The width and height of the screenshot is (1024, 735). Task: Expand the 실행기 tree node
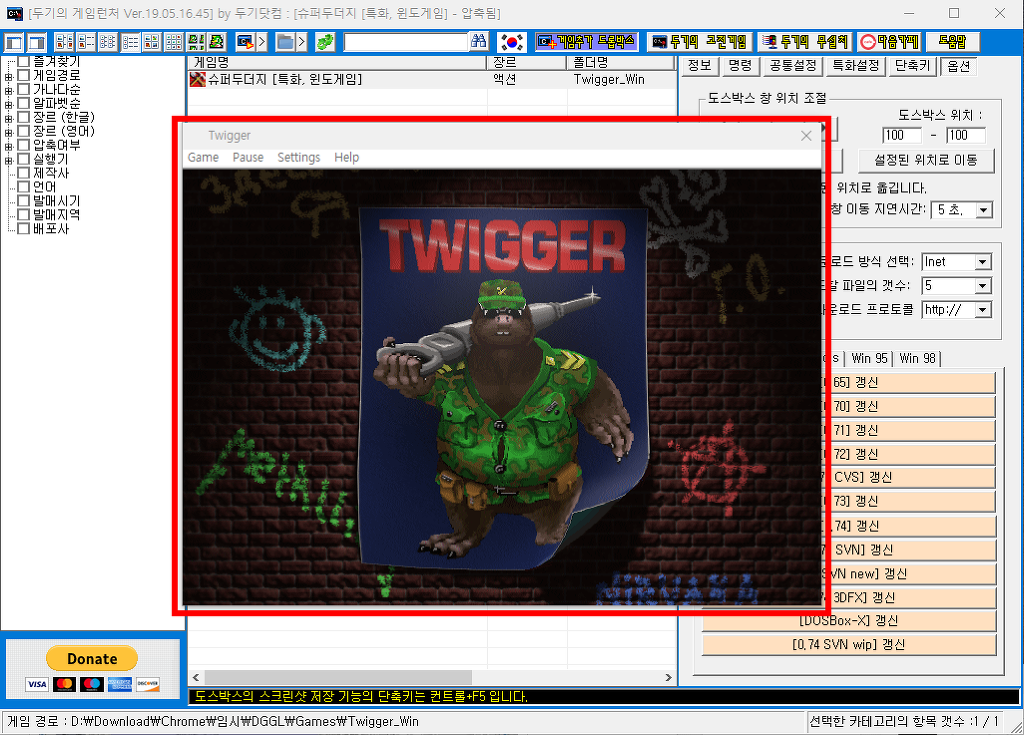8,160
